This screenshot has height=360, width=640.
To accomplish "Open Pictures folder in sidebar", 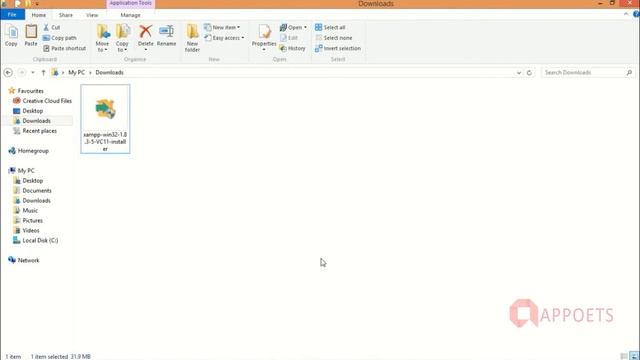I will click(x=28, y=220).
